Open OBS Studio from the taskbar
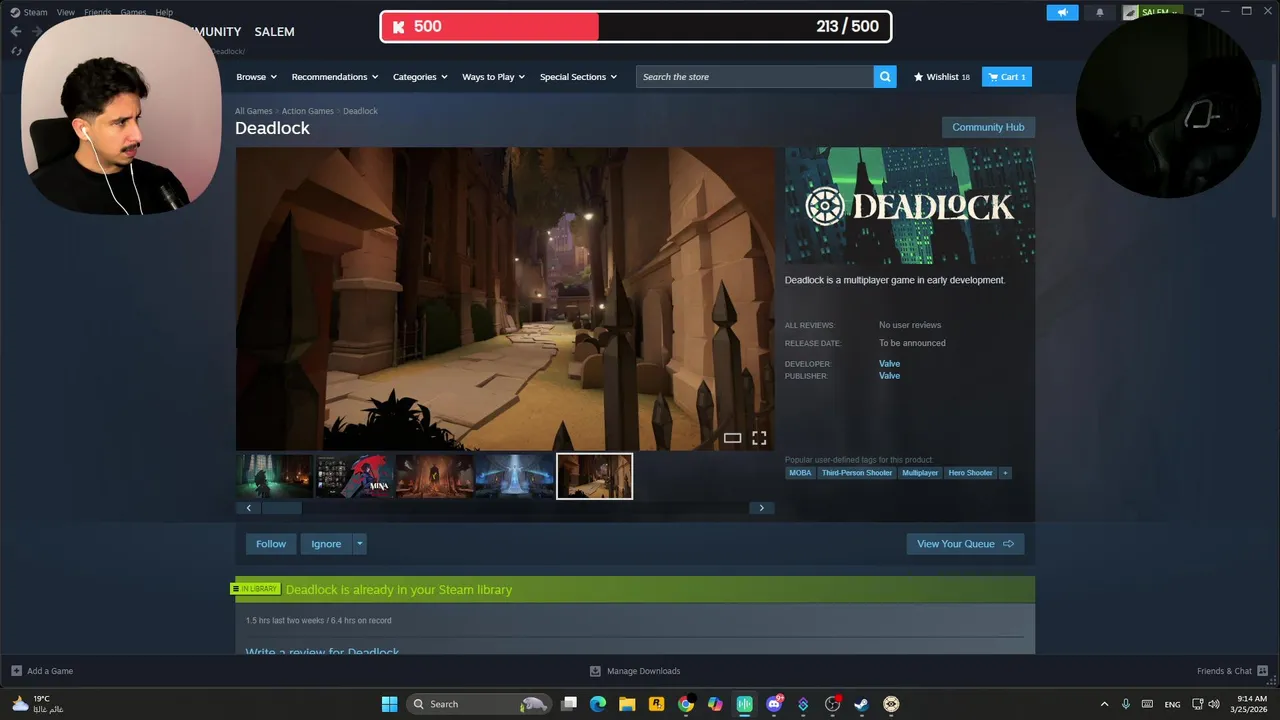The image size is (1280, 720). [x=832, y=704]
